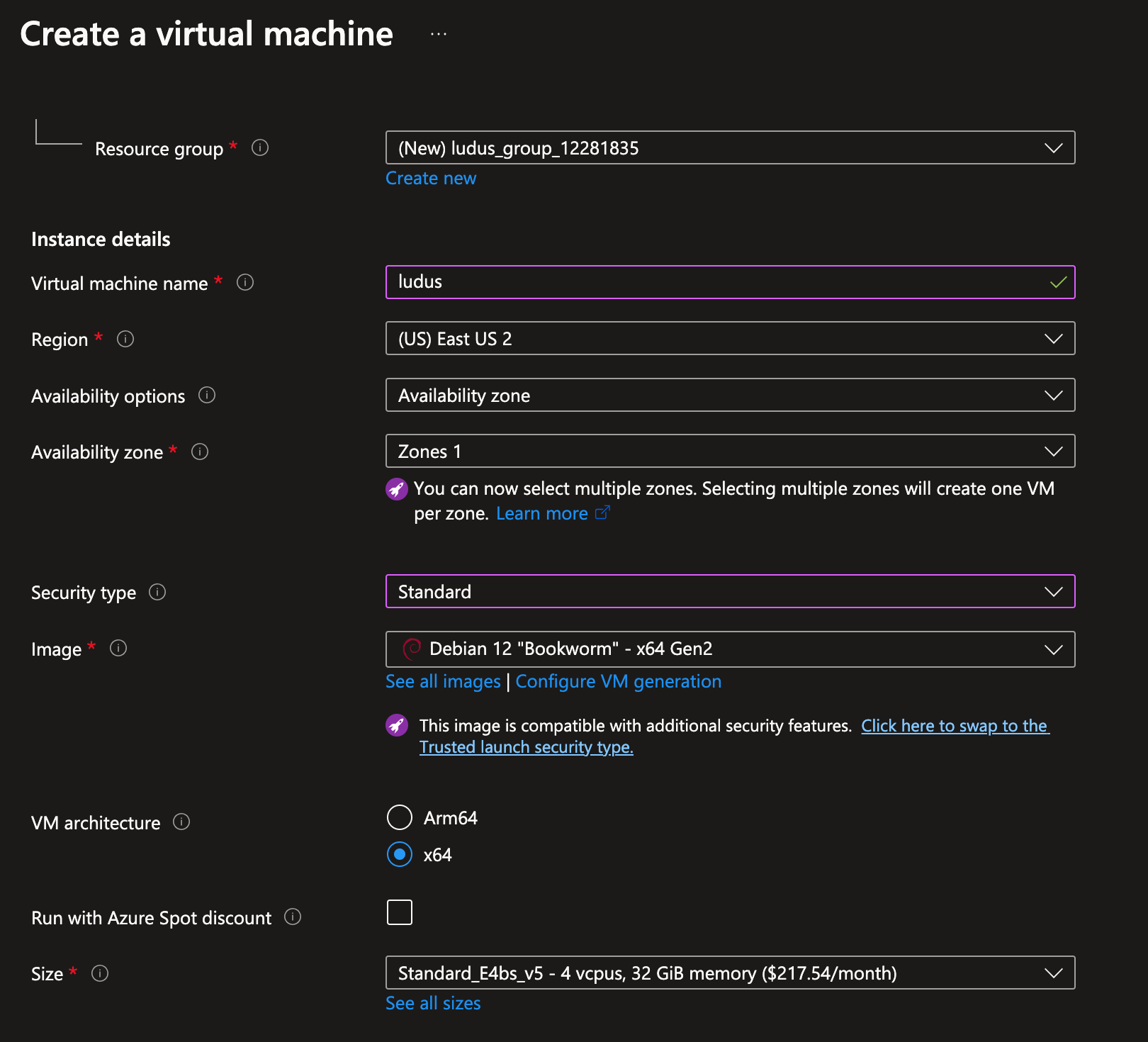The image size is (1148, 1042).
Task: Click the Availability options info icon
Action: tap(207, 395)
